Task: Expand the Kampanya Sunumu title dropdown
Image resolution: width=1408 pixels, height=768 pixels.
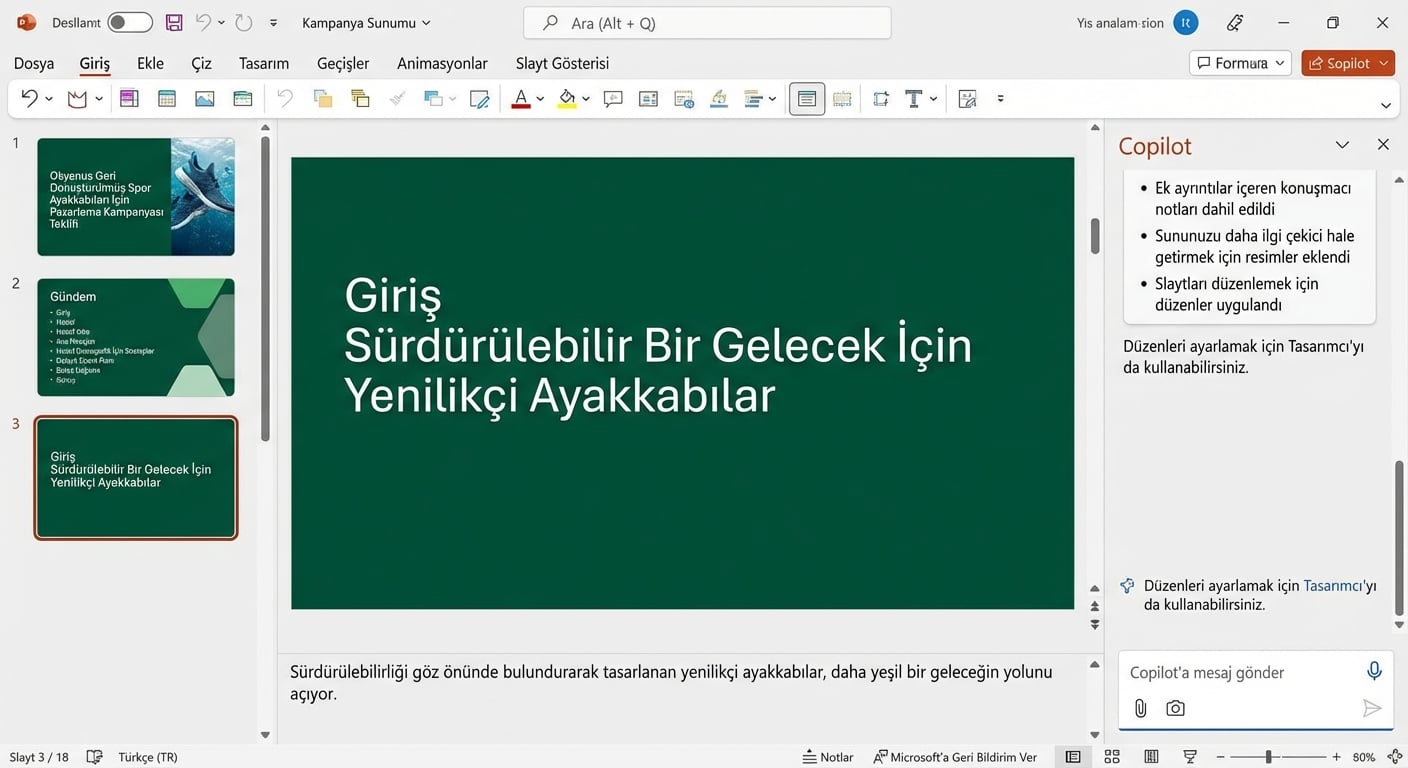Action: 426,21
